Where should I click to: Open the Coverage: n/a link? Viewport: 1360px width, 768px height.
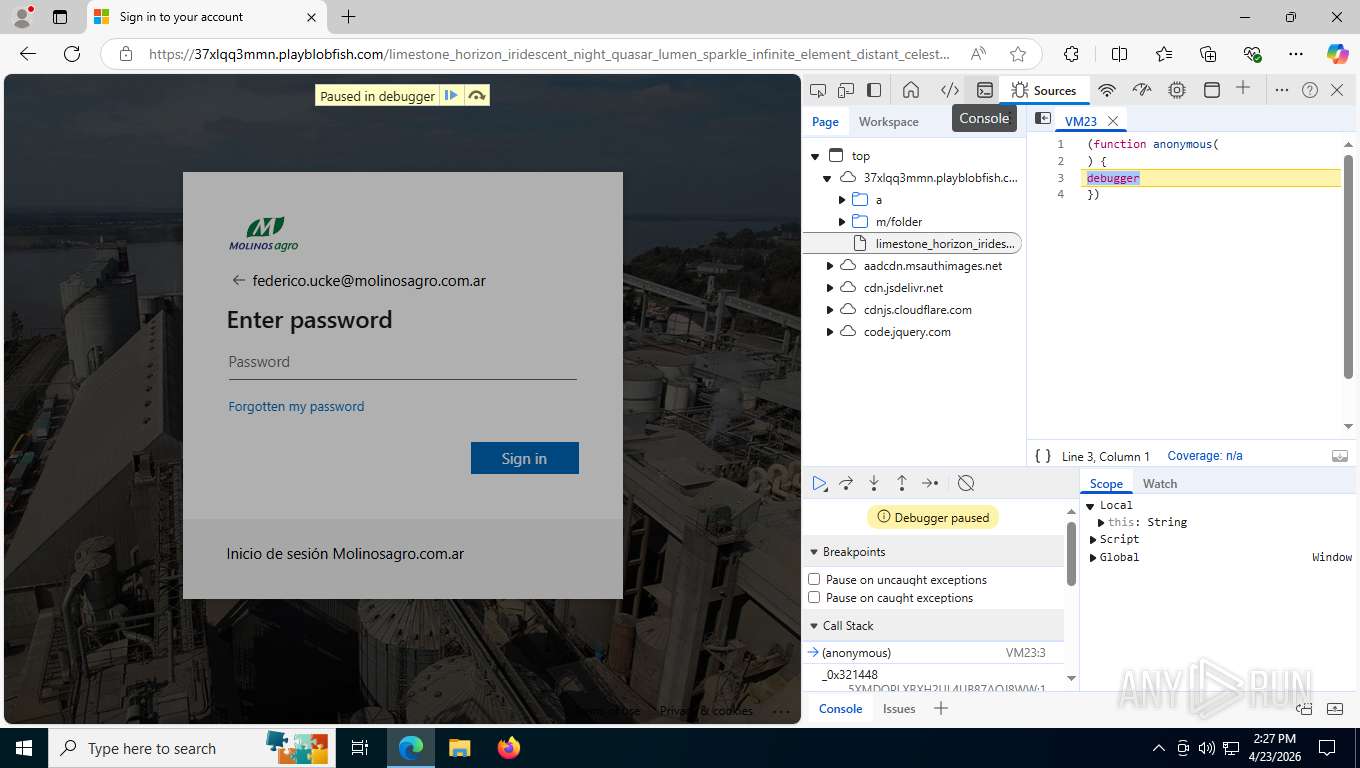(1205, 456)
